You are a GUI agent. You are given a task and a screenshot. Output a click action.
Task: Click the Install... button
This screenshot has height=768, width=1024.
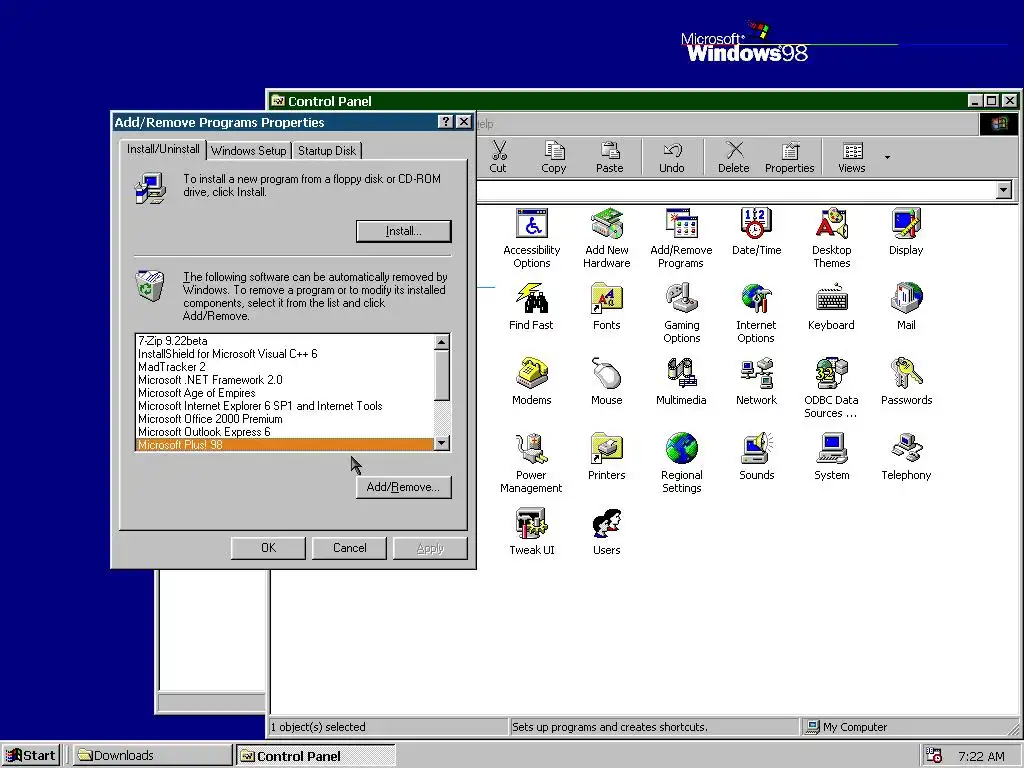[404, 231]
